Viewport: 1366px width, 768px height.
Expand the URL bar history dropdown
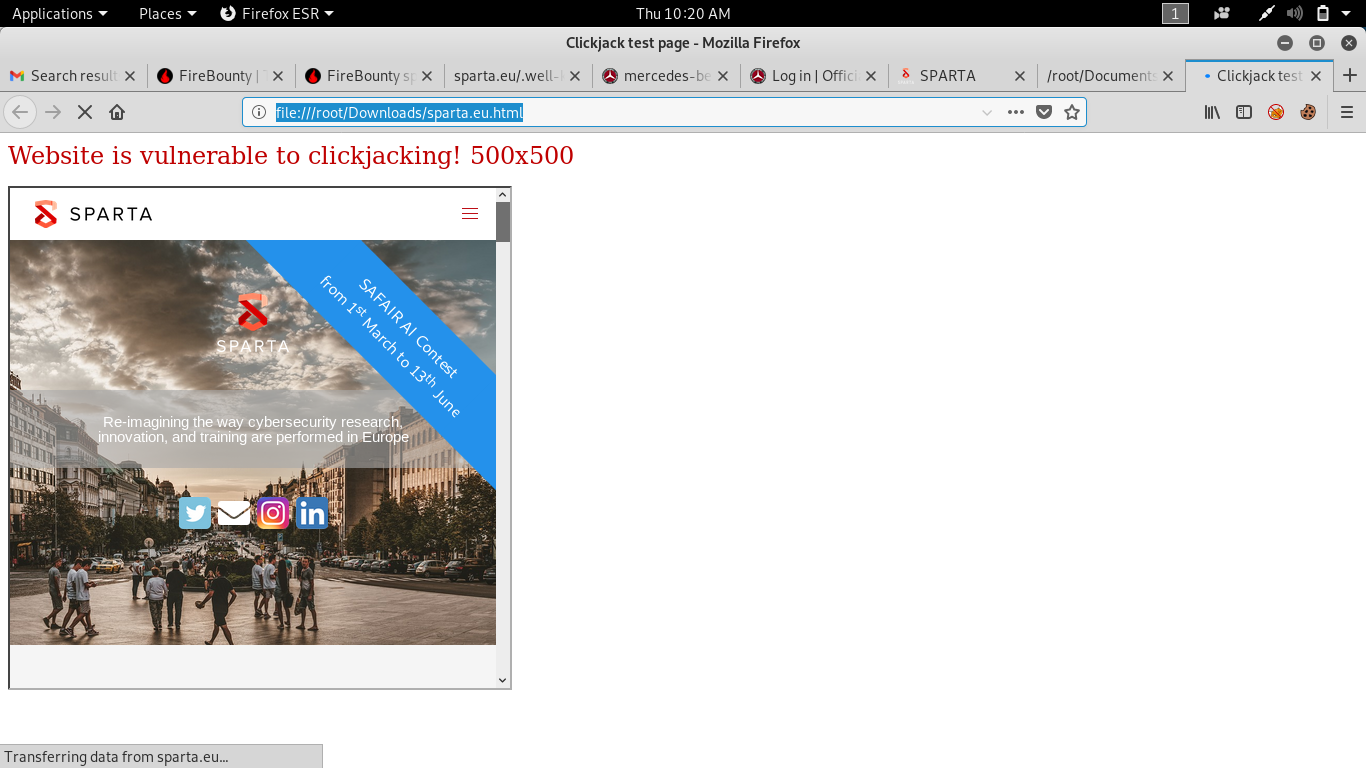click(x=987, y=112)
